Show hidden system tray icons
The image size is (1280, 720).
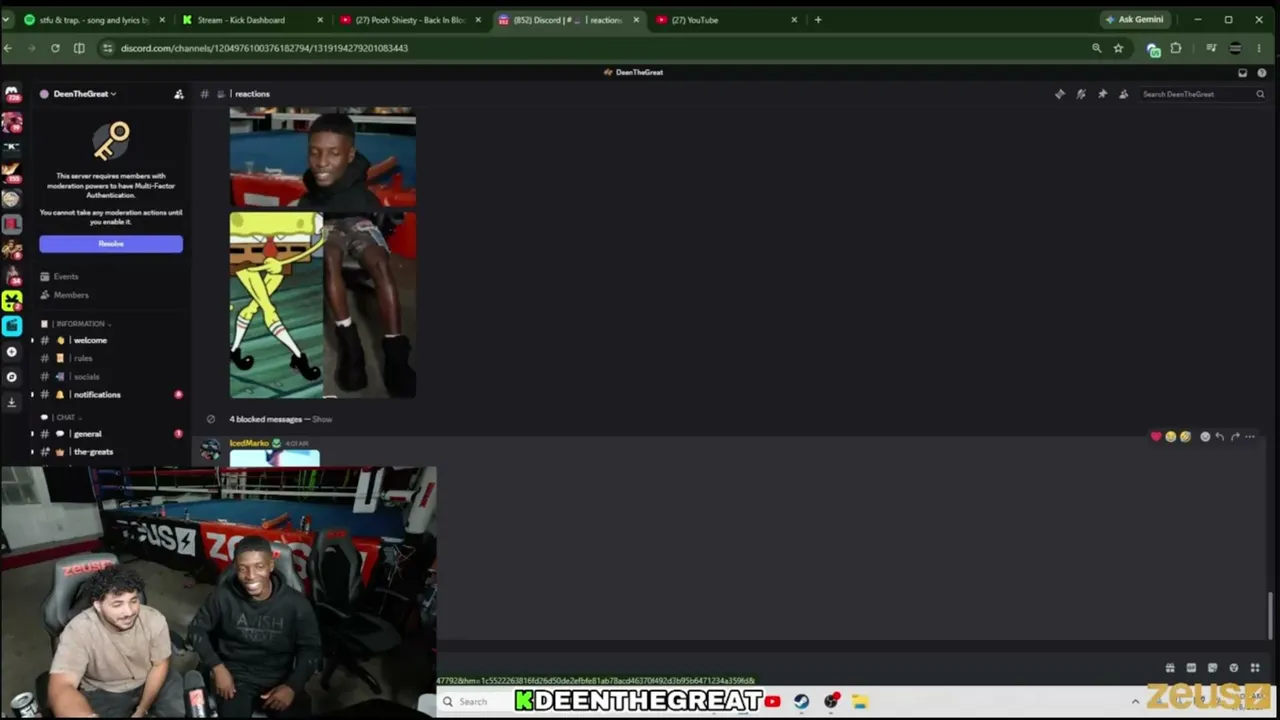[1135, 702]
